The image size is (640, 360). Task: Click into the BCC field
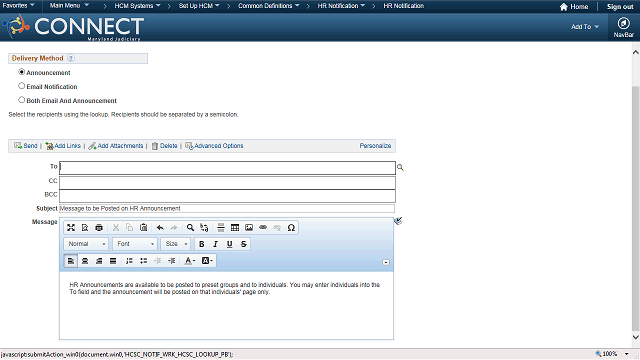pos(227,196)
